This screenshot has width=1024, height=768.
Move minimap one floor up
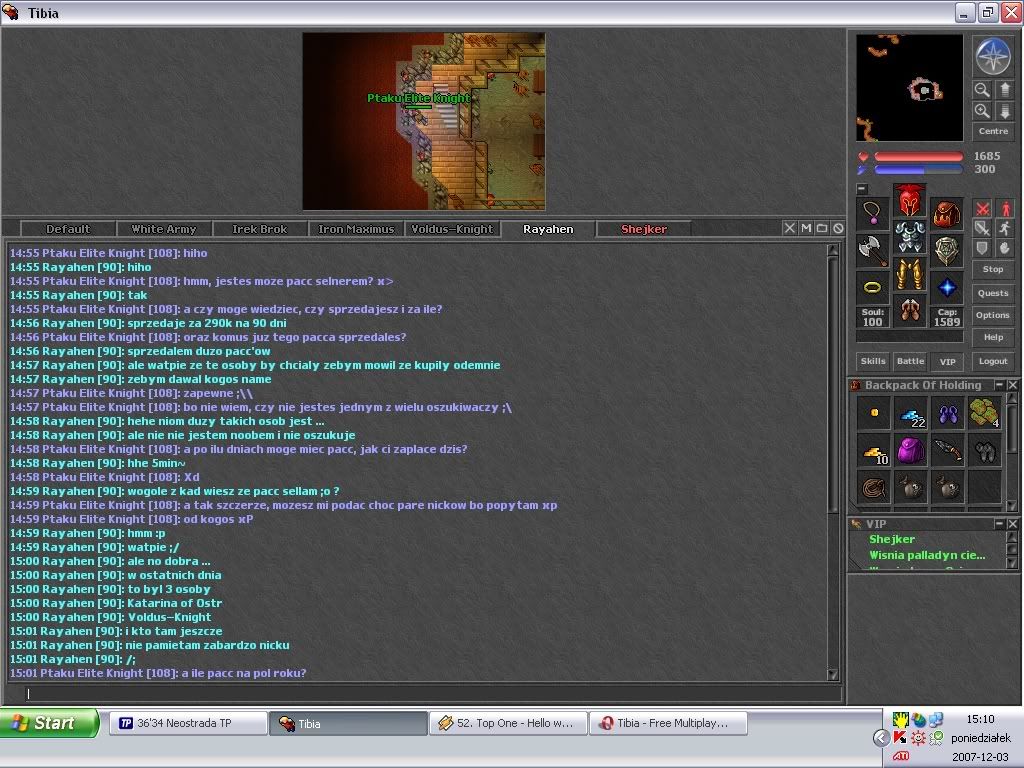(1005, 89)
